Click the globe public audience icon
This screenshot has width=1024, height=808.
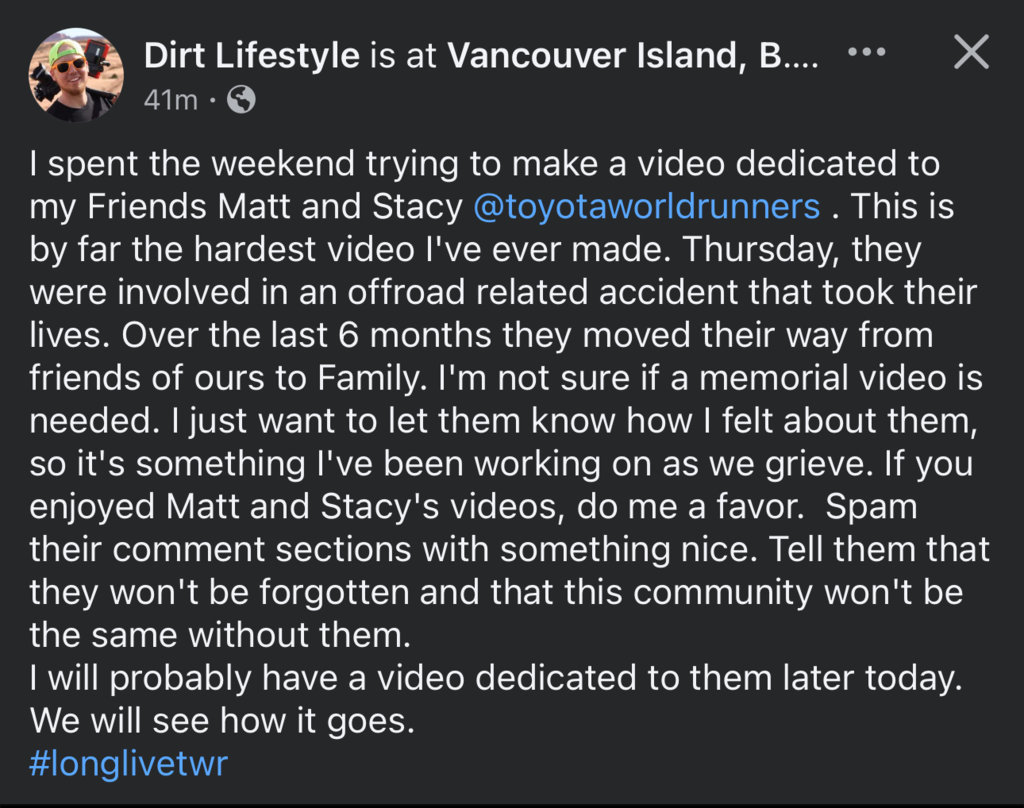241,100
